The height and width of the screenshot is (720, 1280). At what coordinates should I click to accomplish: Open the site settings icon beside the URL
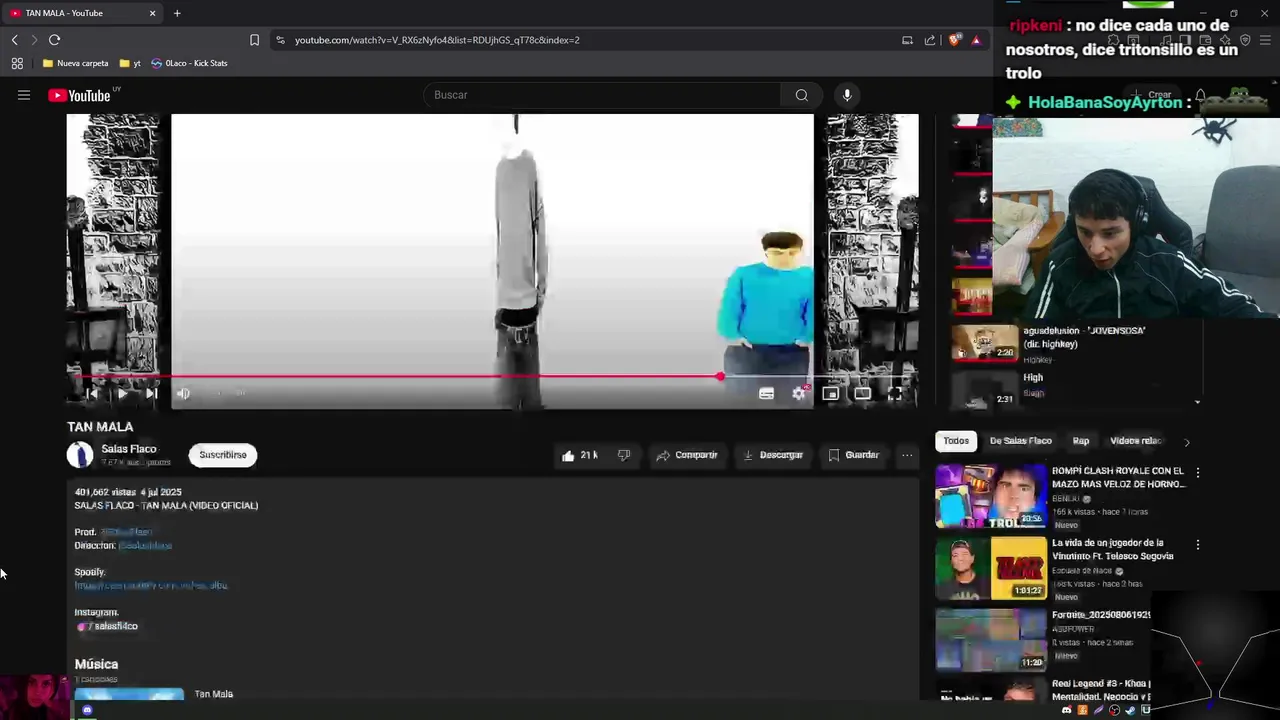click(280, 40)
